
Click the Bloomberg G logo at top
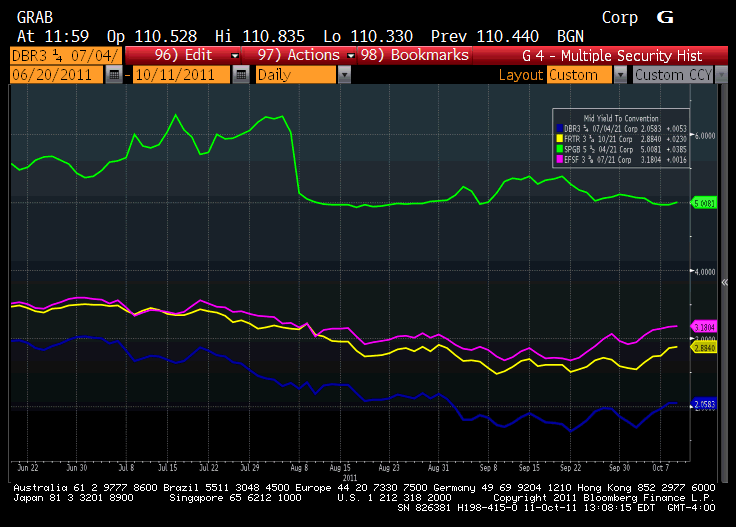click(665, 17)
